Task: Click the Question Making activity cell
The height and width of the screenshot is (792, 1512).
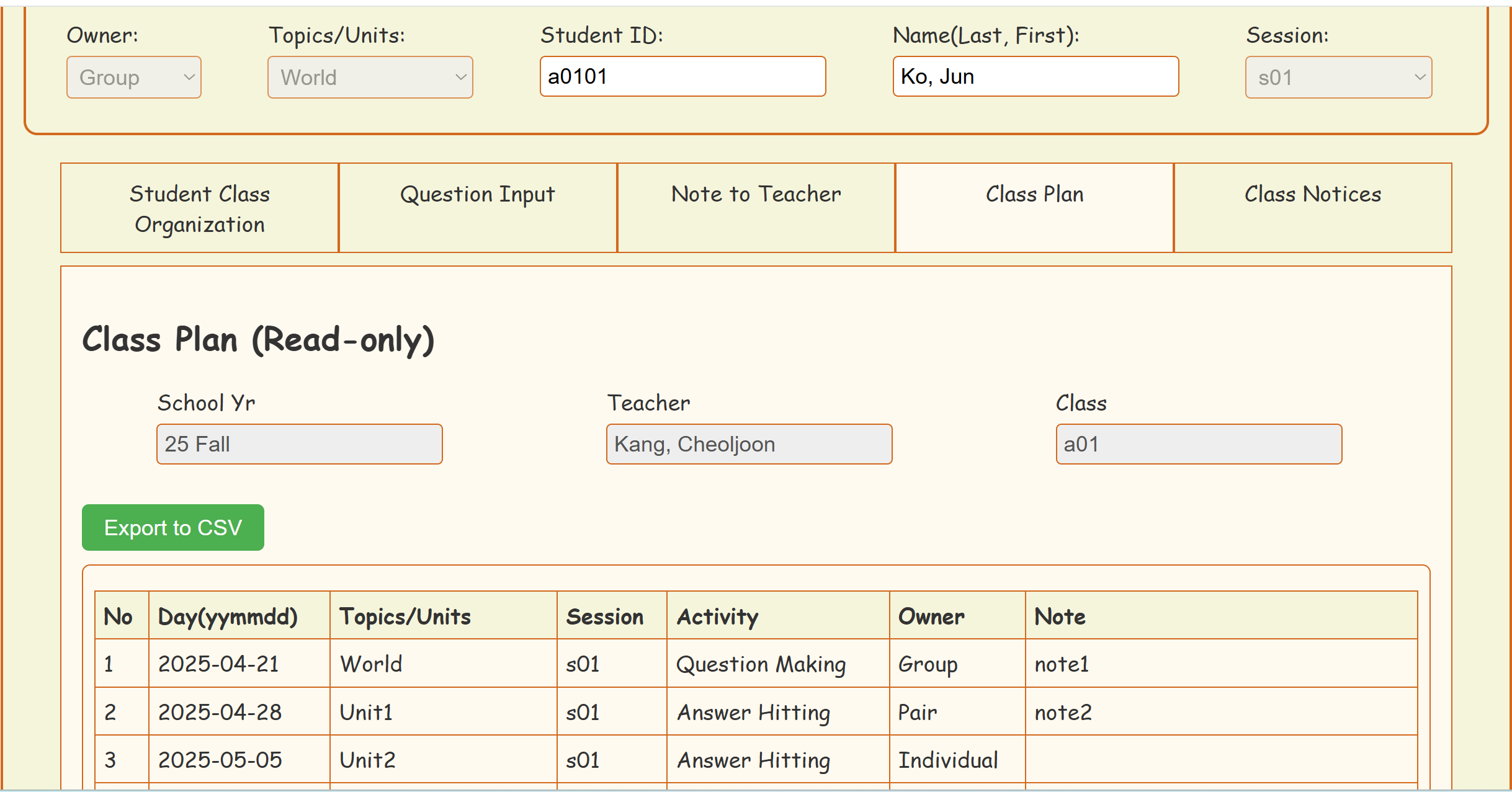Action: (x=761, y=664)
